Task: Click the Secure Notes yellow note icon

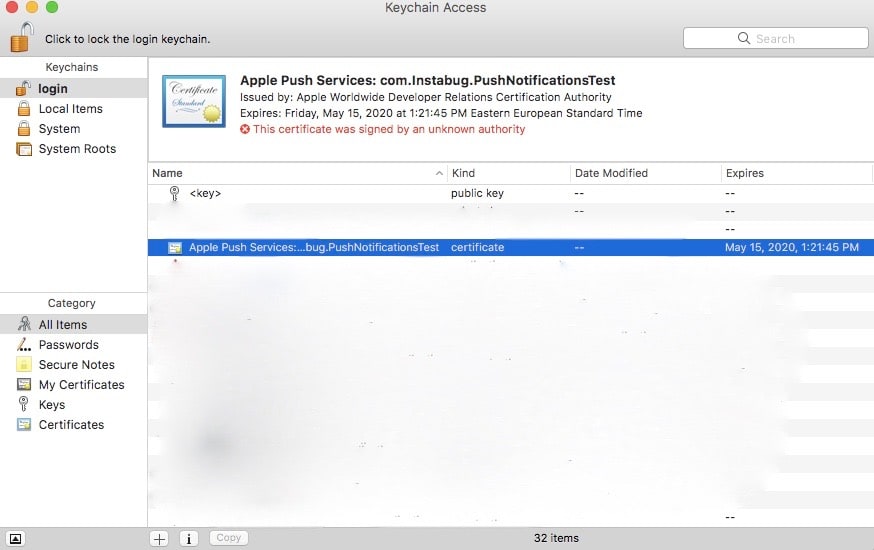Action: point(24,364)
